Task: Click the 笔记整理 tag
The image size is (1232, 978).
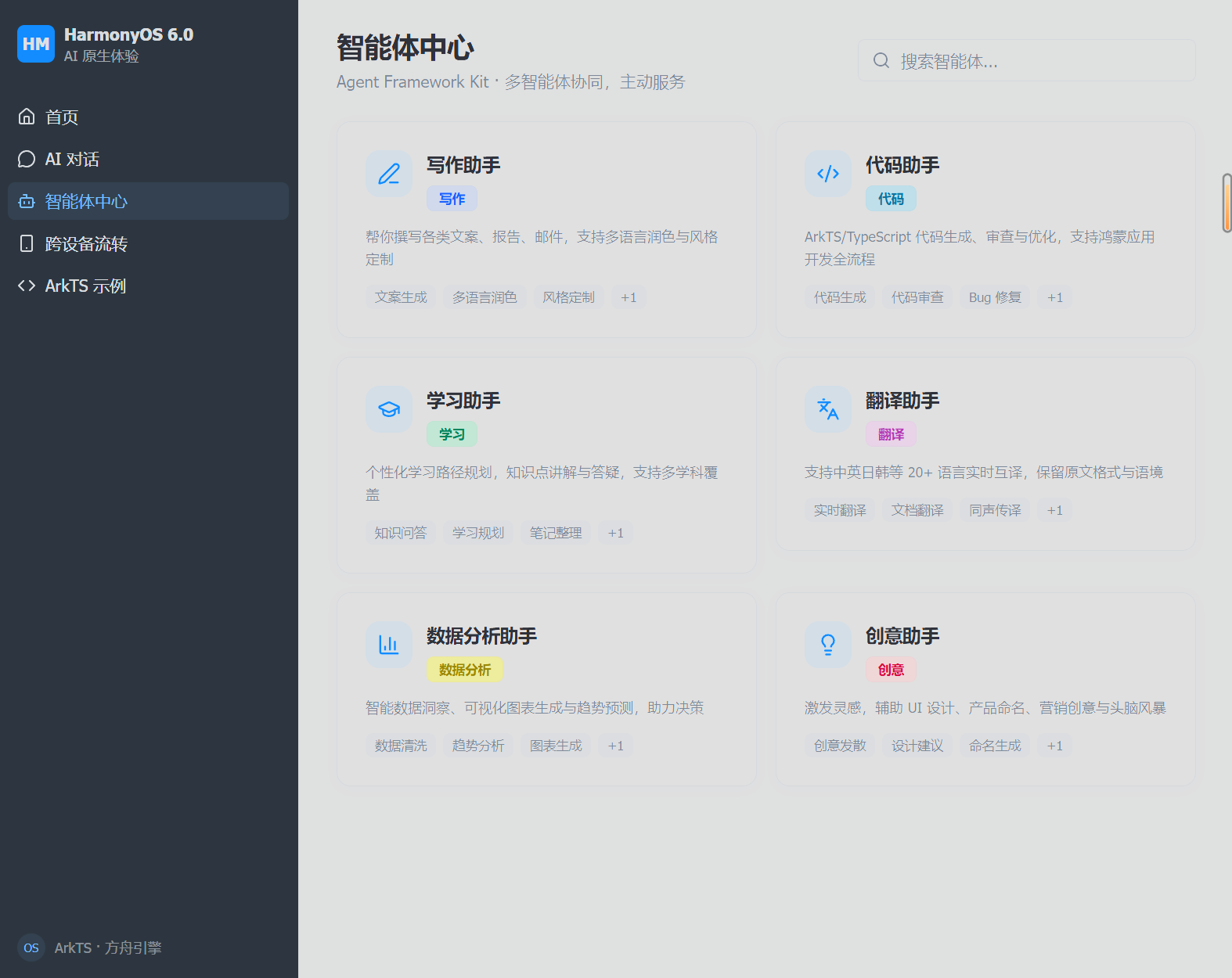Action: pos(556,533)
